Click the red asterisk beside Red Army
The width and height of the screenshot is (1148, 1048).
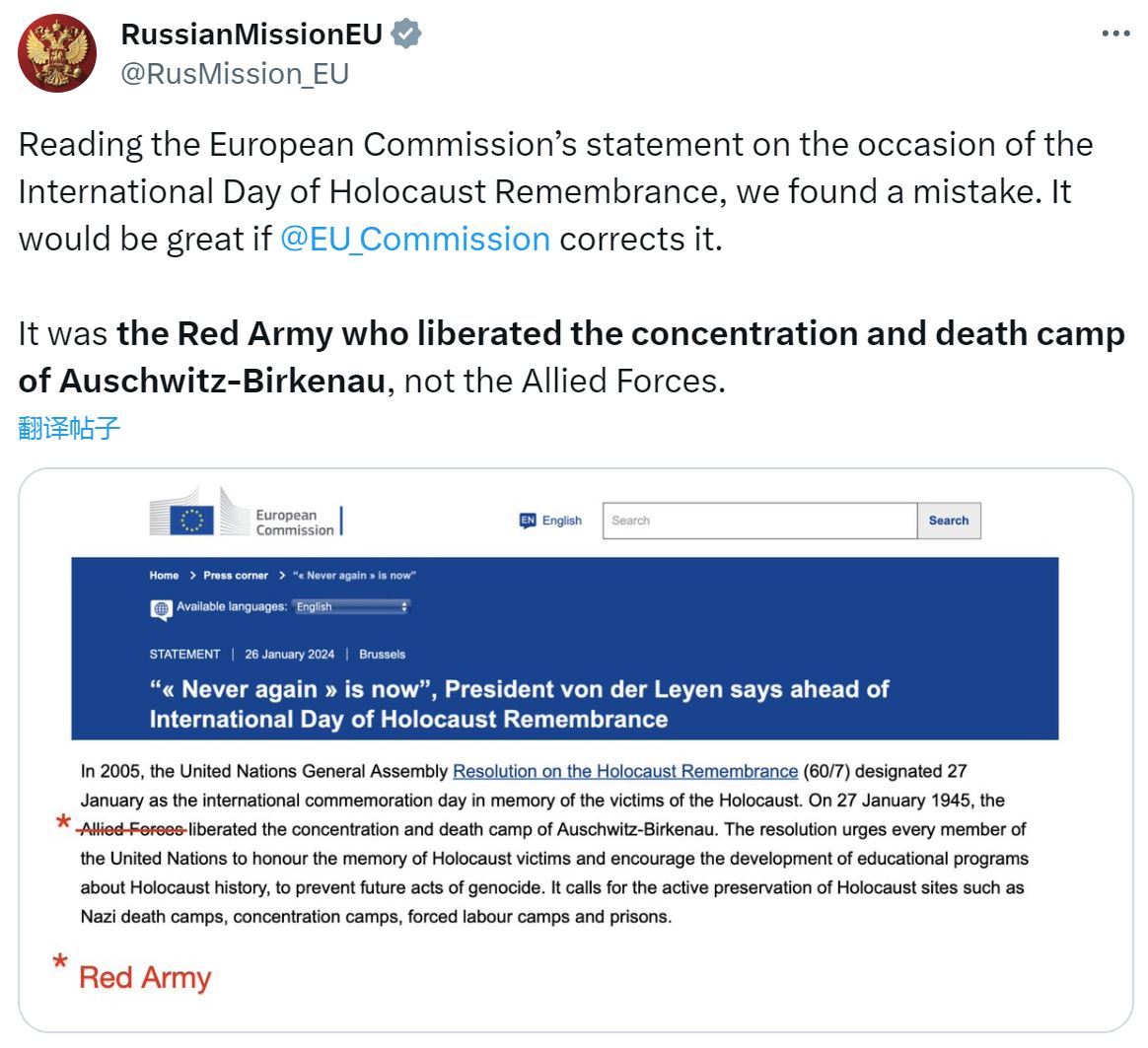coord(60,961)
